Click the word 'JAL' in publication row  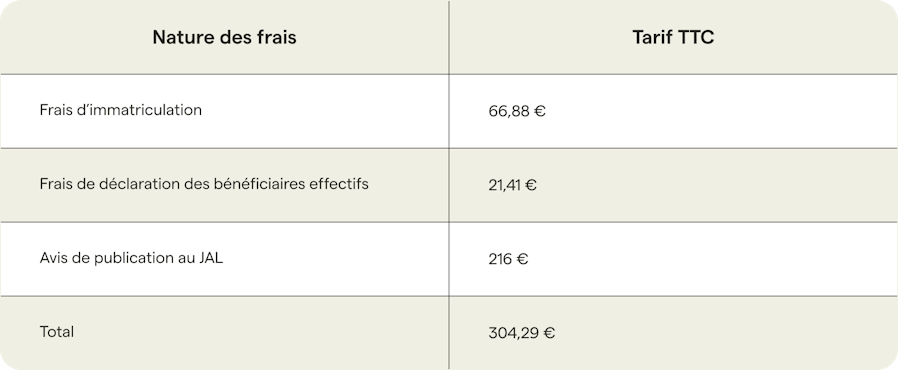point(211,258)
